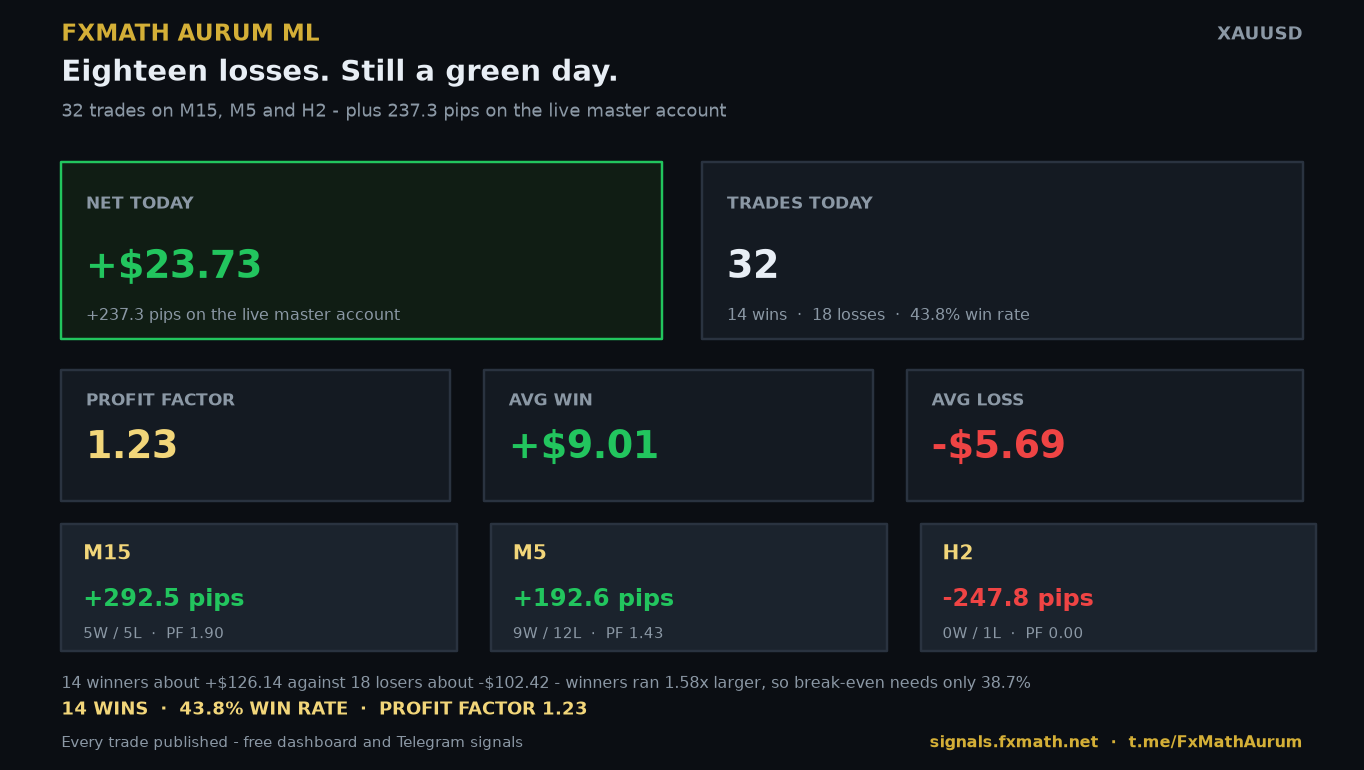Select the +192.6 pips M5 result
This screenshot has height=770, width=1364.
pyautogui.click(x=593, y=599)
